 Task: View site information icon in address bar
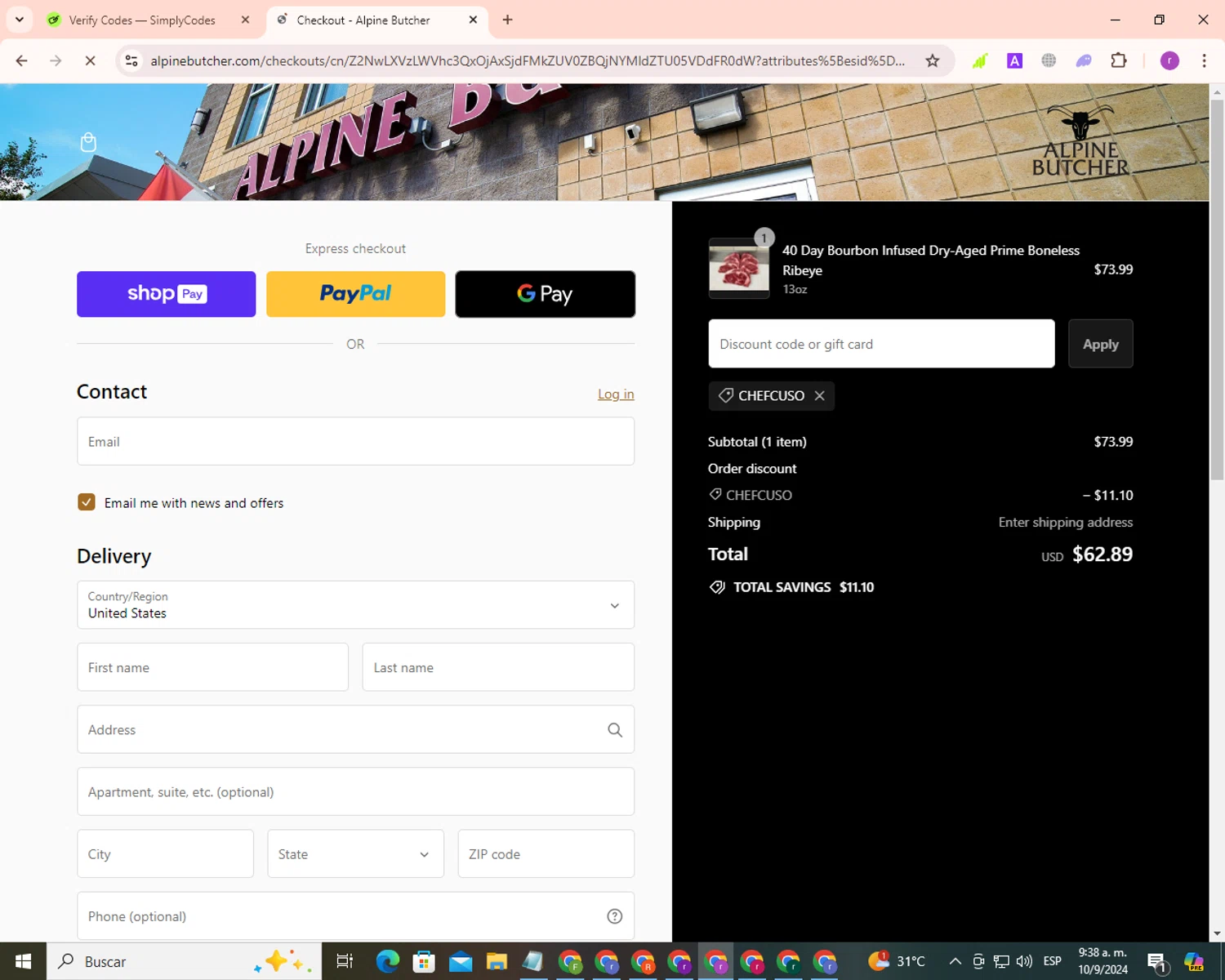pos(131,60)
